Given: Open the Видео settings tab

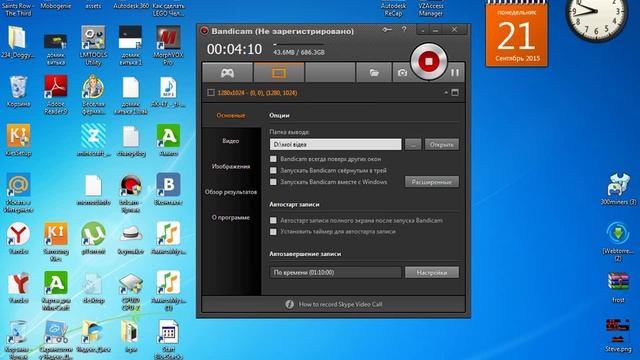Looking at the screenshot, I should [231, 141].
